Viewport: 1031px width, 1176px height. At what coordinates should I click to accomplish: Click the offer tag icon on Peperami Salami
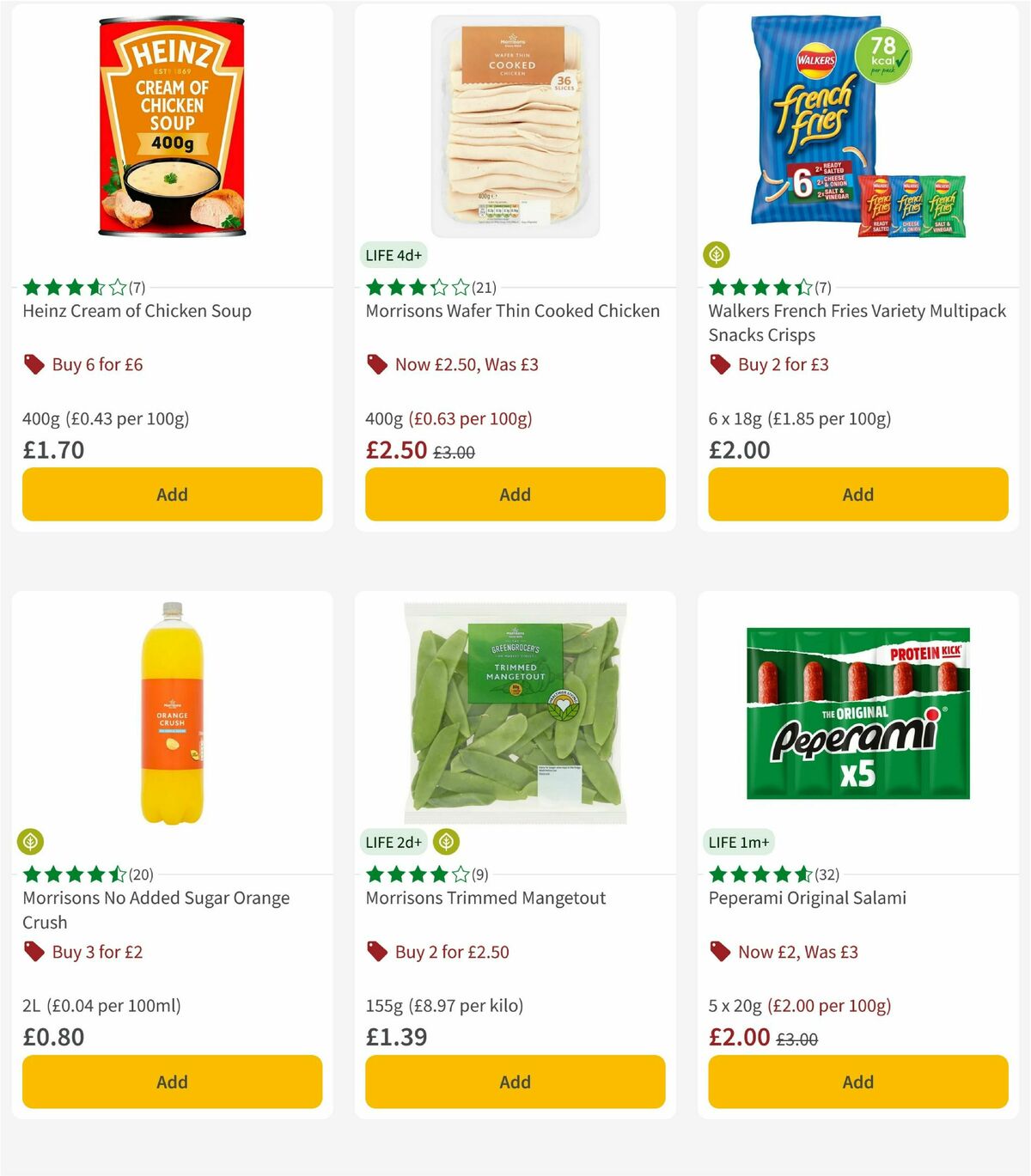click(x=718, y=952)
